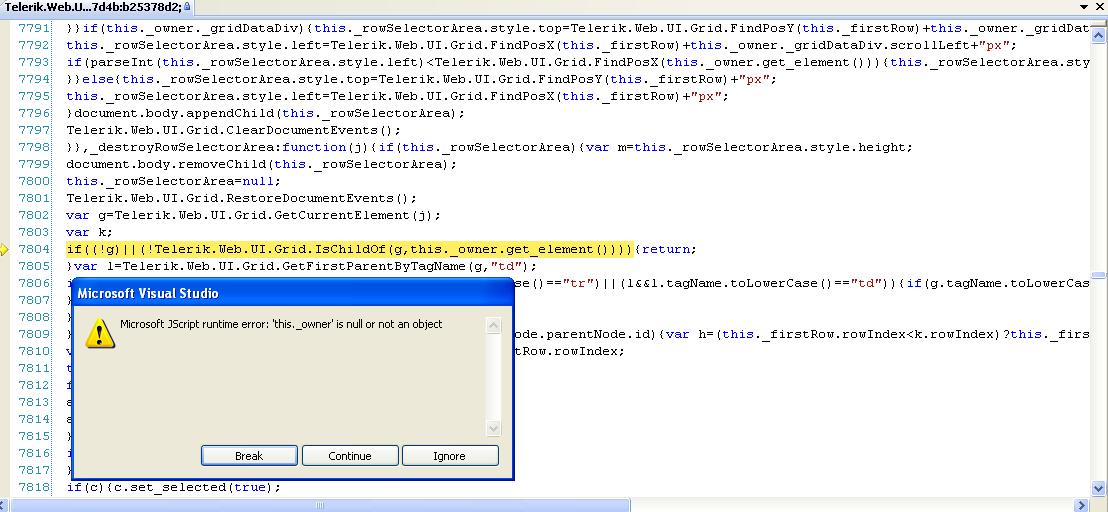The height and width of the screenshot is (512, 1108).
Task: Click Continue in the runtime error dialog
Action: (350, 456)
